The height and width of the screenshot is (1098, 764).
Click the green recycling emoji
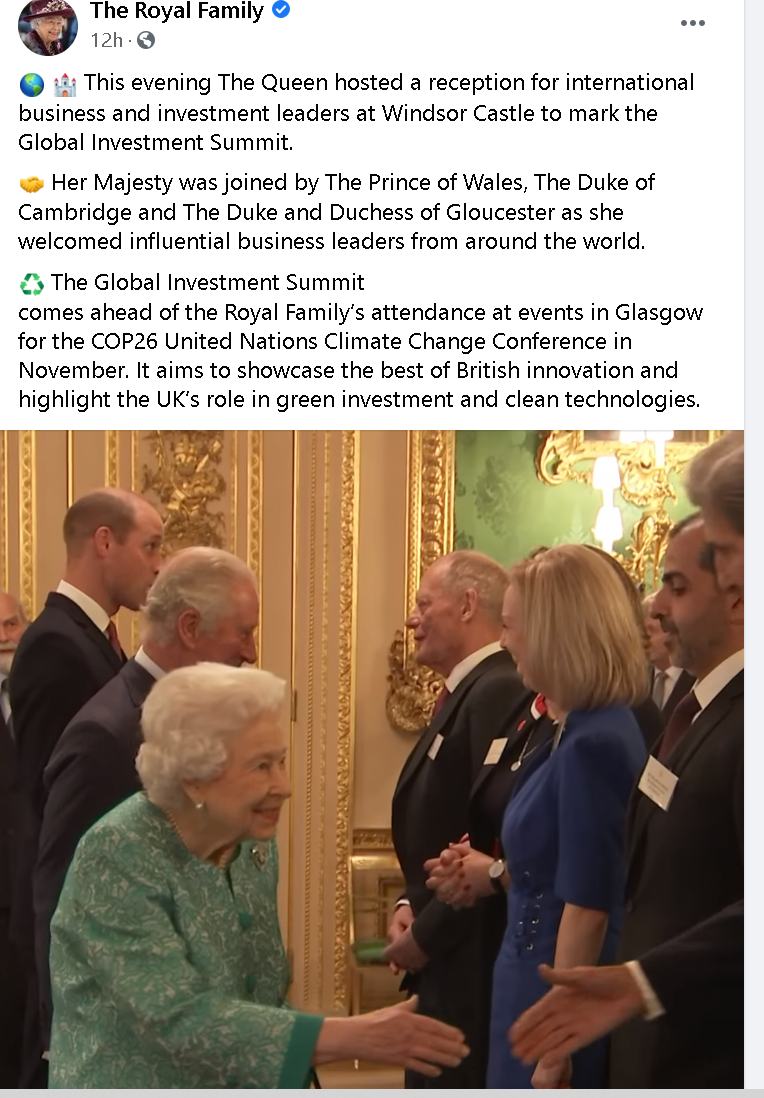pyautogui.click(x=32, y=284)
